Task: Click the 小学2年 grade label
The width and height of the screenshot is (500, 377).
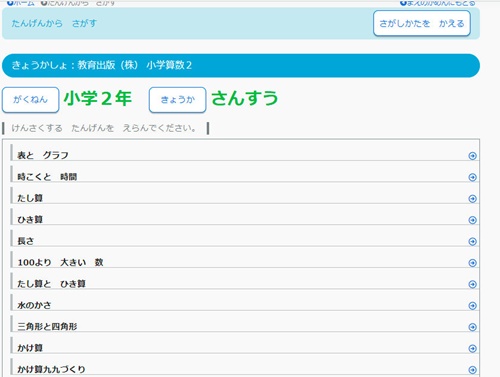Action: [x=97, y=99]
